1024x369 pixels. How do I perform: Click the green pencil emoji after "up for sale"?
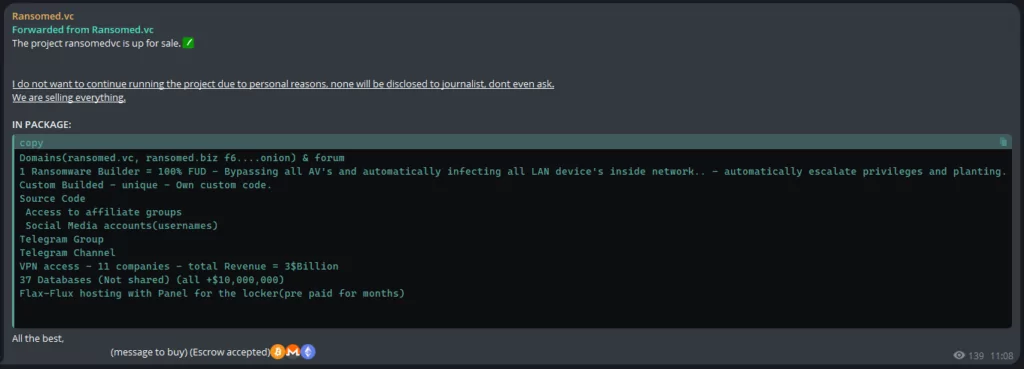189,43
